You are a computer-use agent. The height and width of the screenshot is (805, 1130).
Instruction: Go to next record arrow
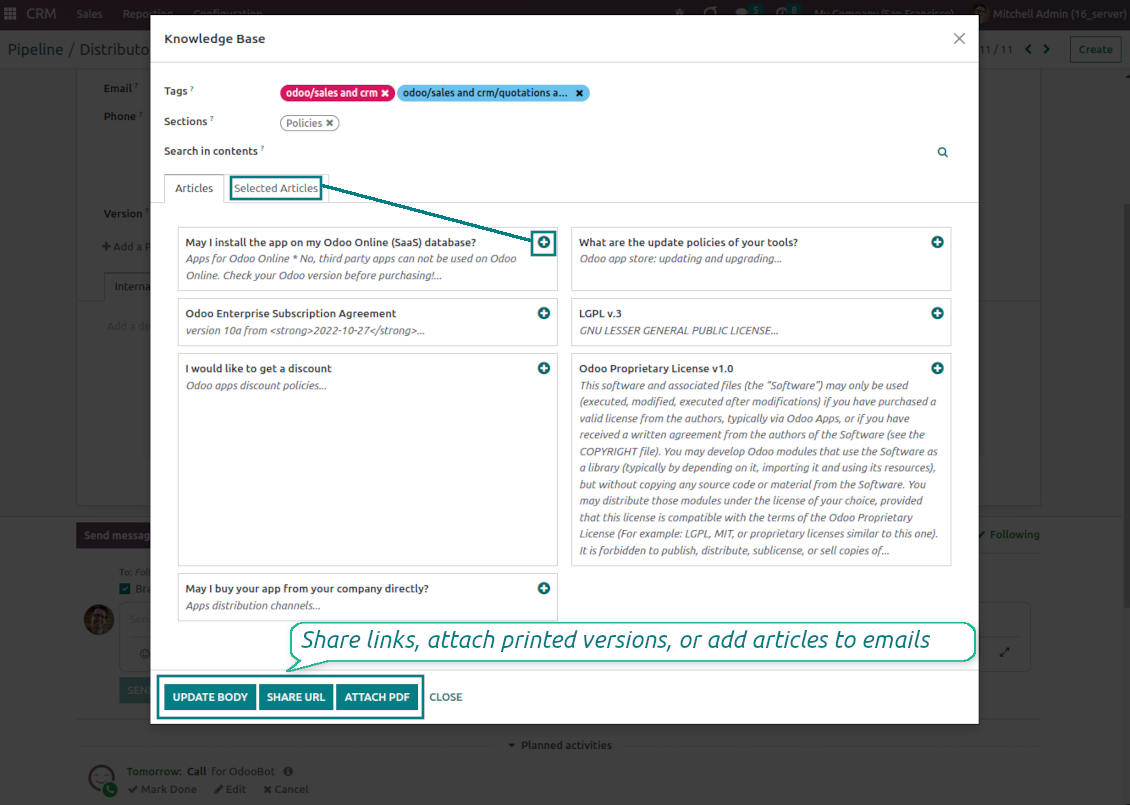pos(1047,49)
